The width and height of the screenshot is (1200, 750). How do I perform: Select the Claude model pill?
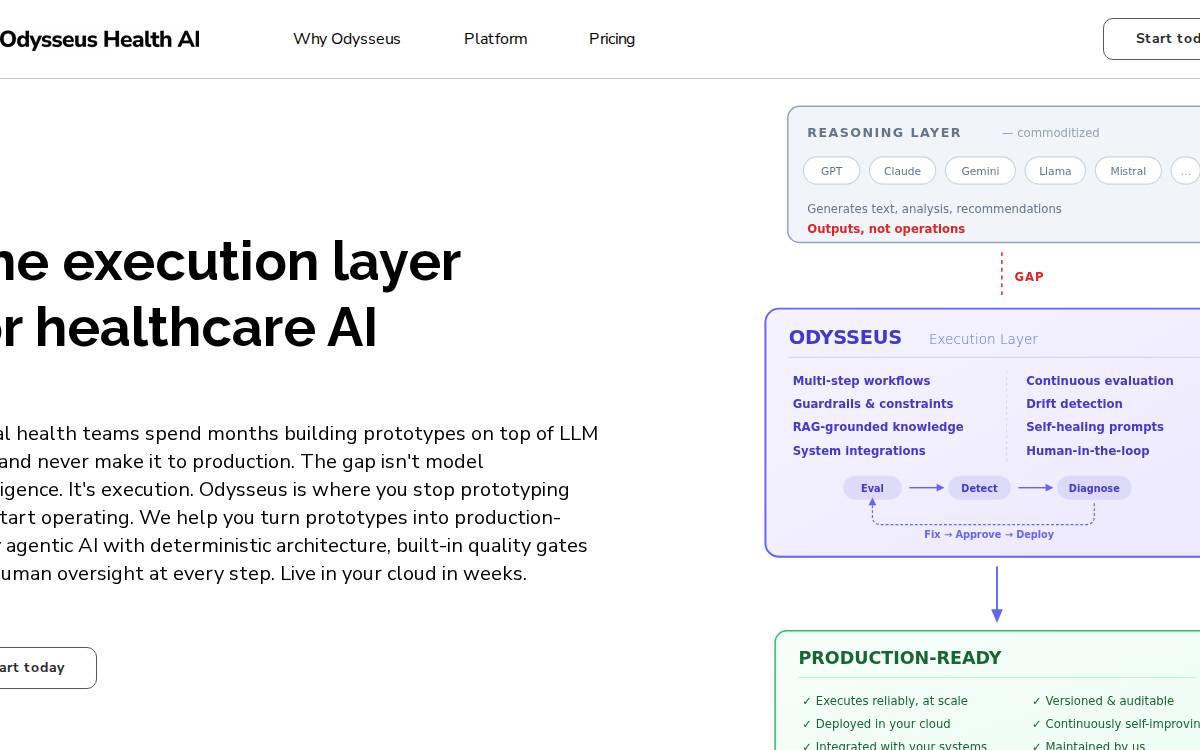(902, 171)
